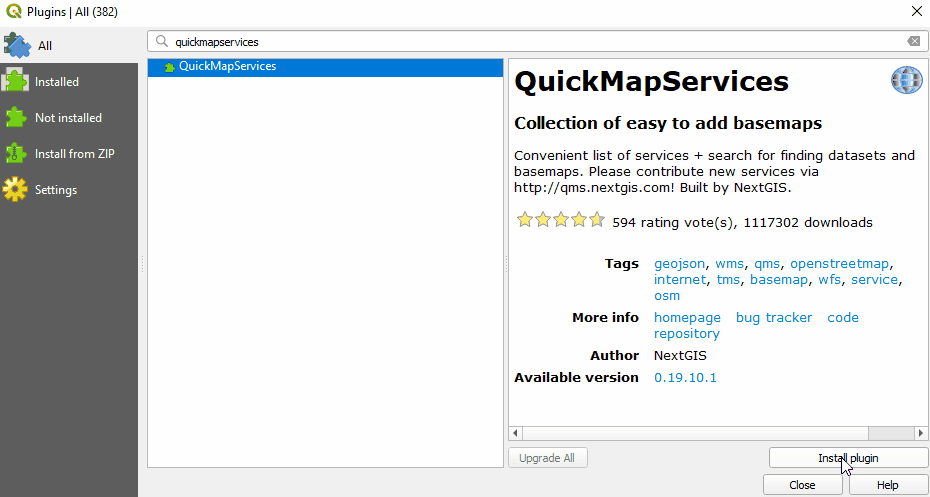Click the horizontal scrollbar thumb in description
930x497 pixels.
(x=695, y=433)
